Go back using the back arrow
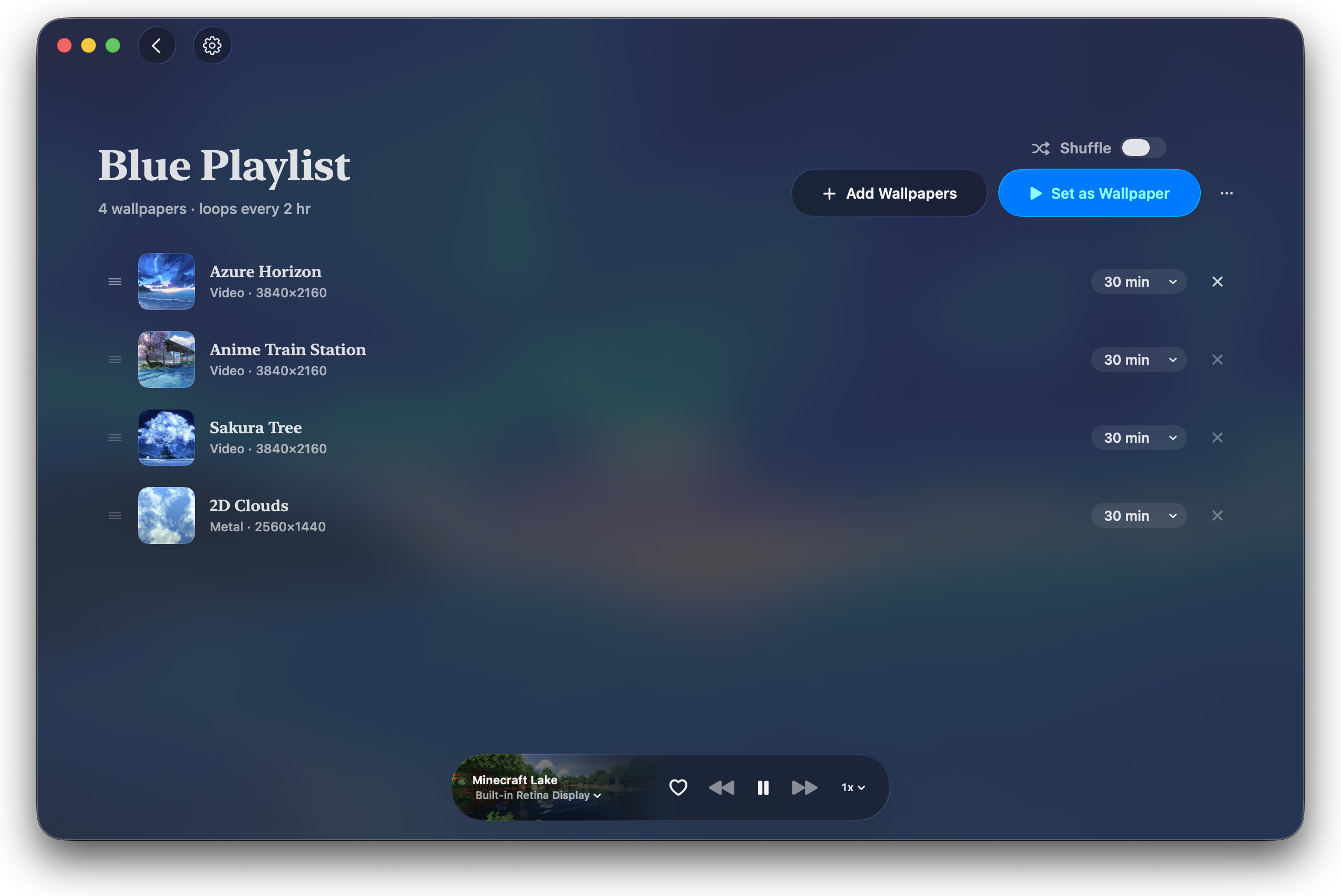1341x896 pixels. click(x=157, y=45)
